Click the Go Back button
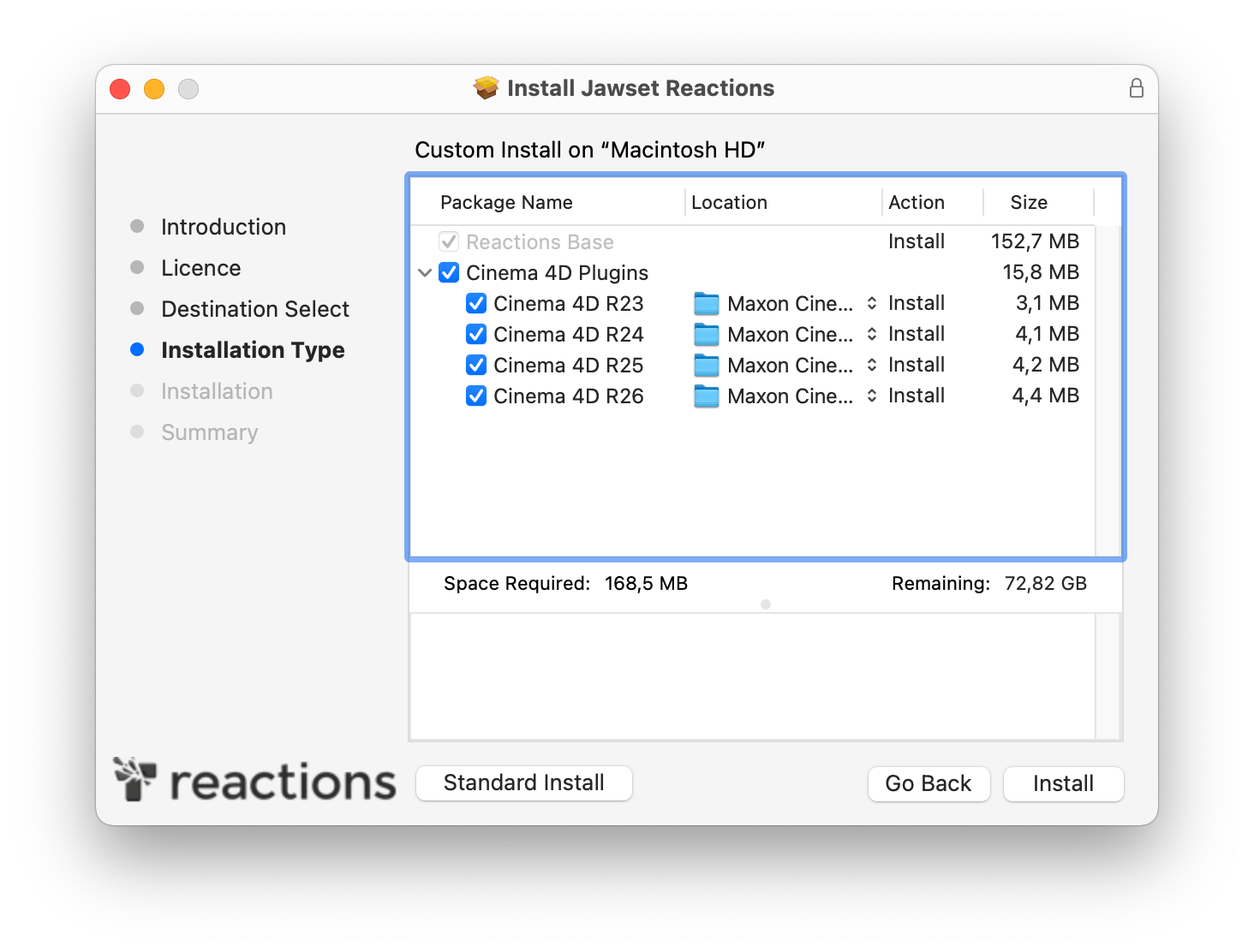Screen dimensions: 1254x952 929,784
